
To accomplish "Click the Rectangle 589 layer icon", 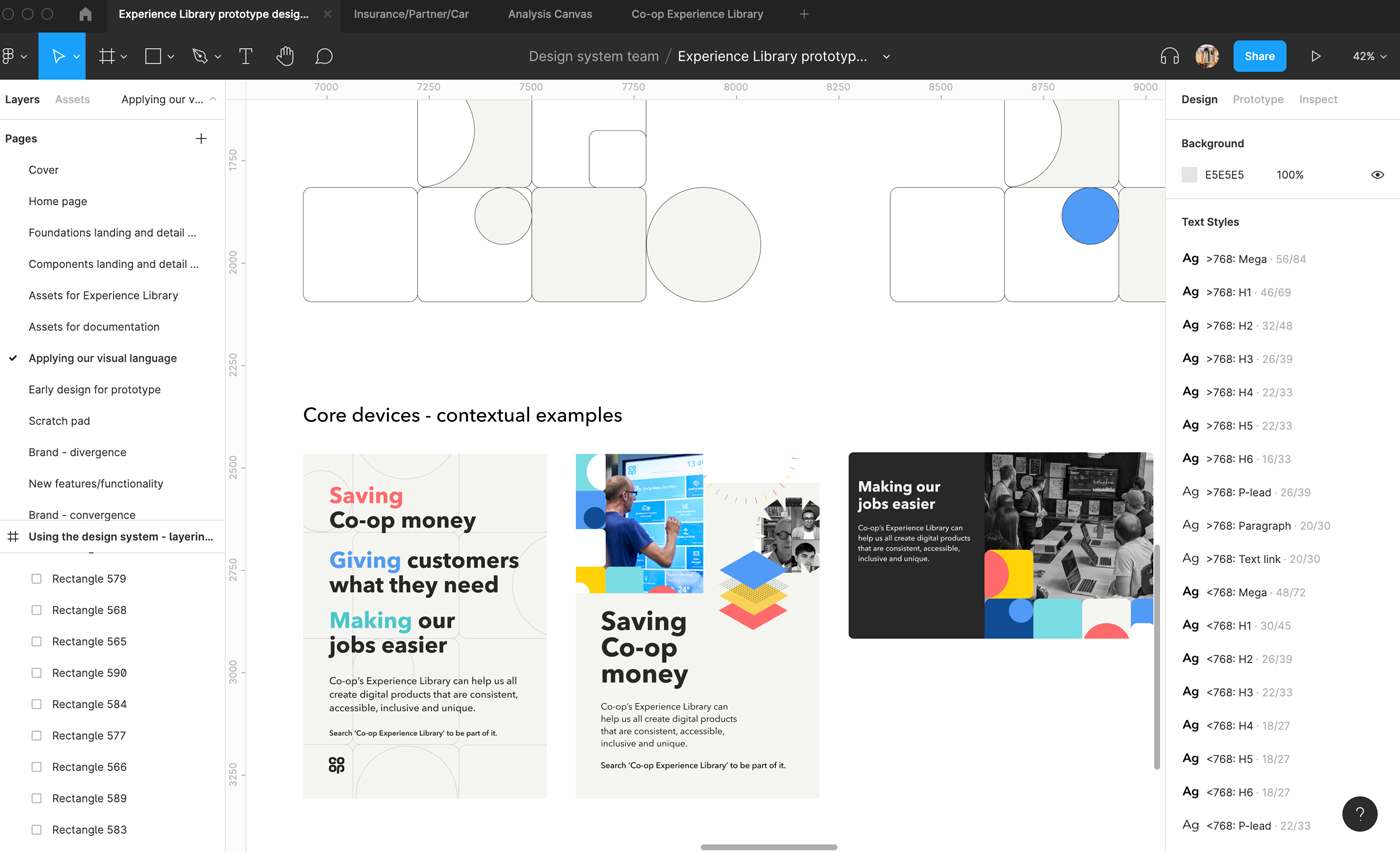I will pyautogui.click(x=37, y=798).
